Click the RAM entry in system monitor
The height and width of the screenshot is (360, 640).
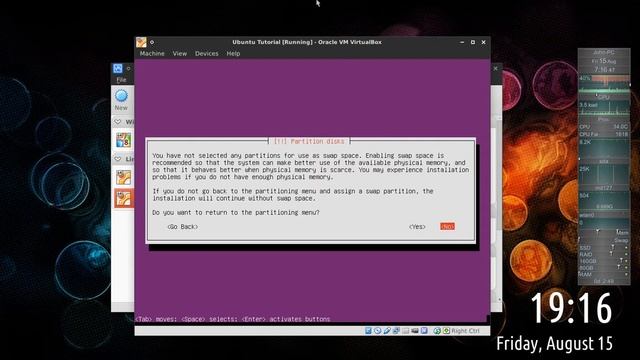click(585, 274)
